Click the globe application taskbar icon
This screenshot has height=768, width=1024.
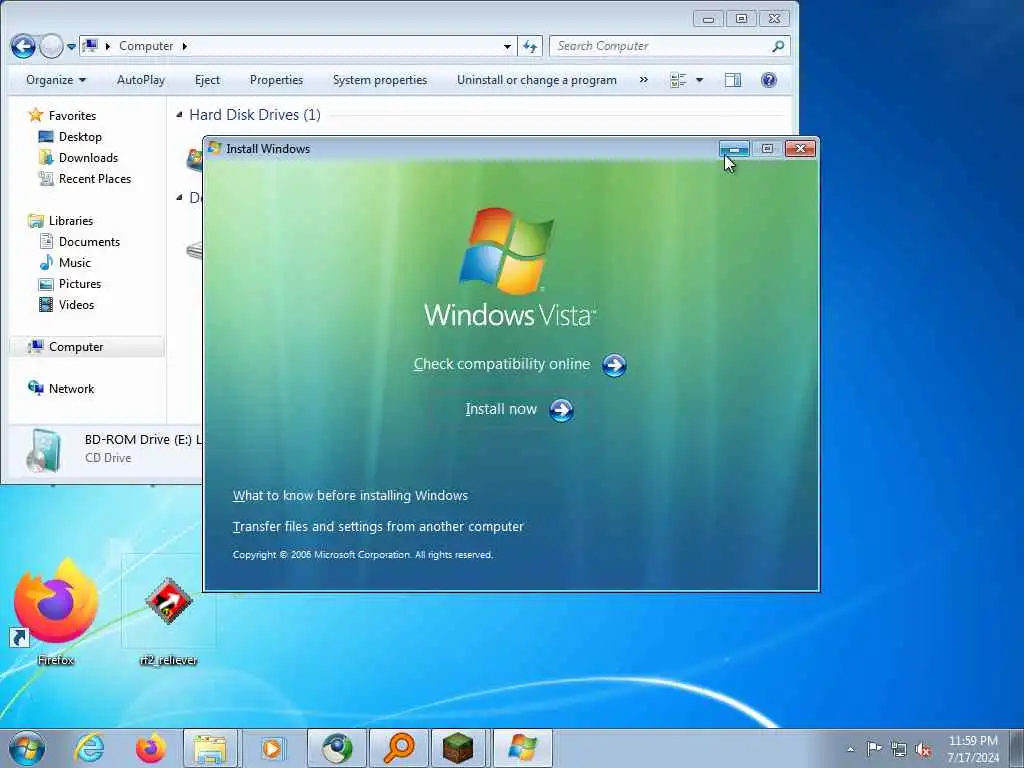[x=337, y=748]
